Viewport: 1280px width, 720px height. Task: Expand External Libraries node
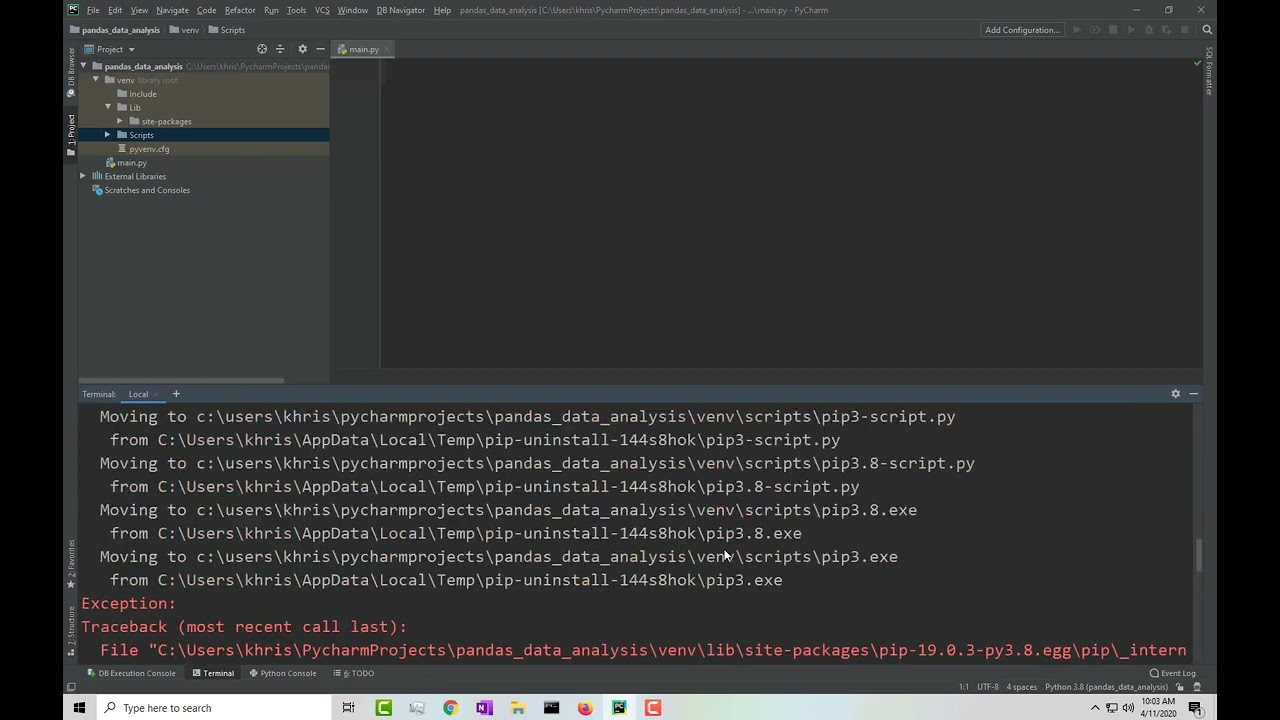pos(83,176)
